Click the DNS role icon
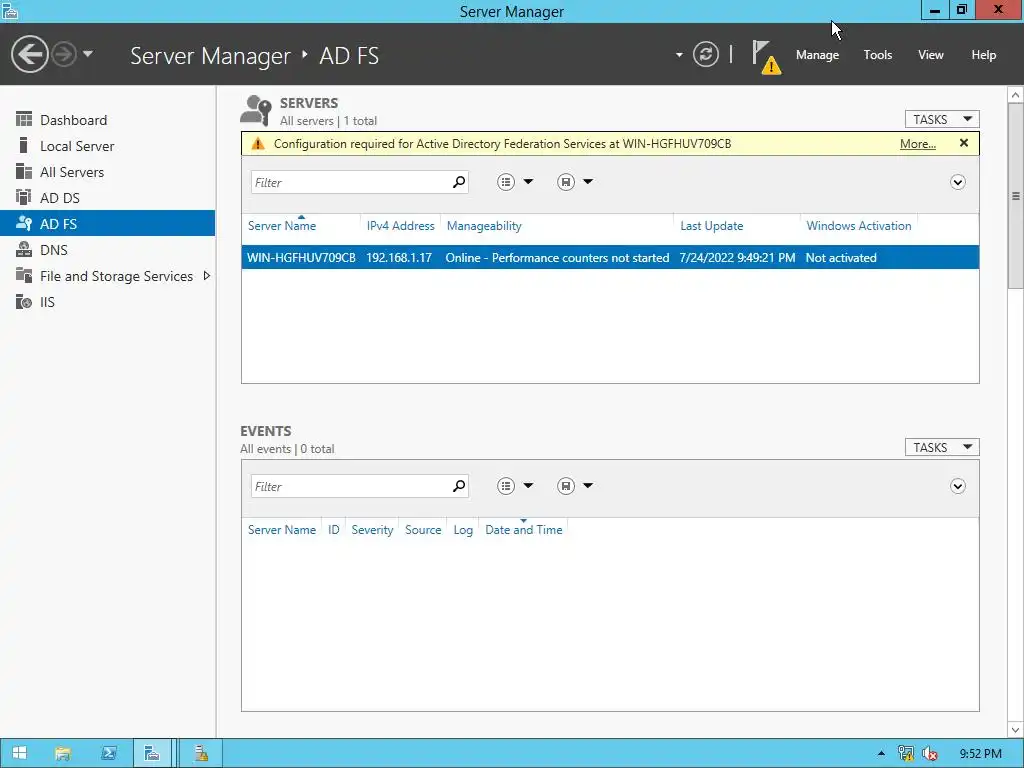The image size is (1024, 768). tap(24, 249)
